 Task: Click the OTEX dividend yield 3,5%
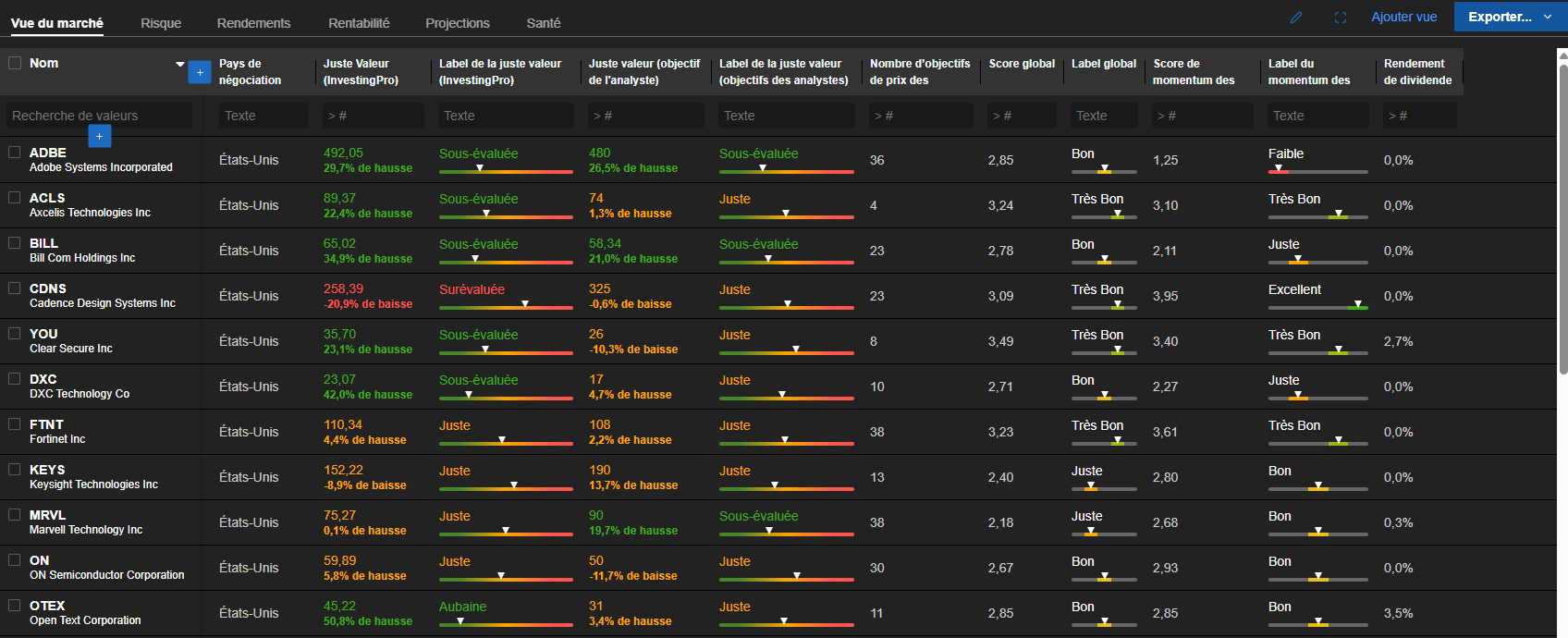click(x=1398, y=613)
